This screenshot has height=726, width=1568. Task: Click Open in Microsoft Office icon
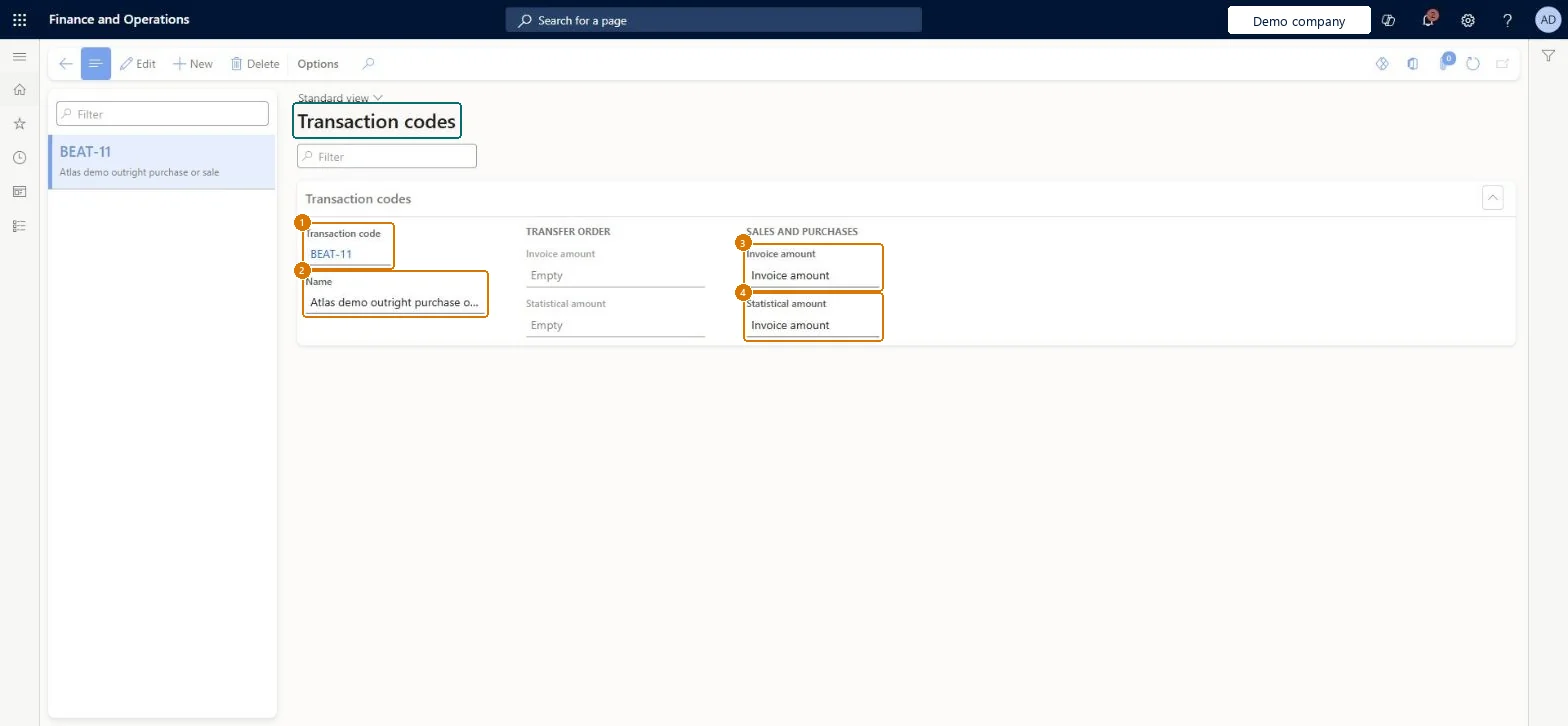pos(1413,63)
